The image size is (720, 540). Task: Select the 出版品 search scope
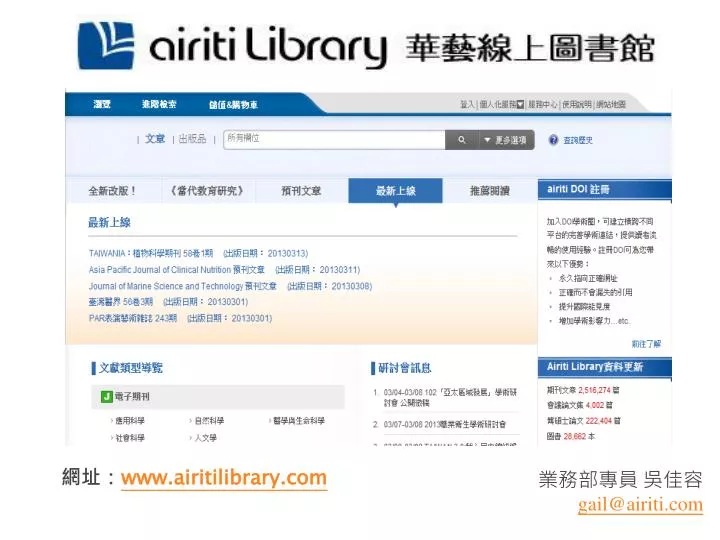[x=192, y=139]
